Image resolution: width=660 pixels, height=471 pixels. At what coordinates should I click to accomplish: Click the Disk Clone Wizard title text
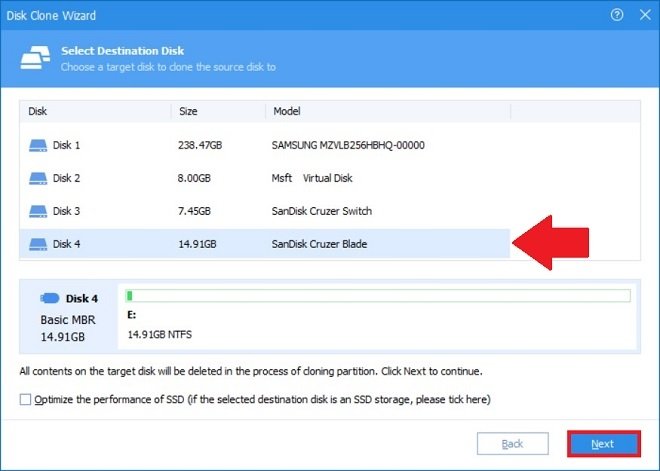click(x=51, y=16)
